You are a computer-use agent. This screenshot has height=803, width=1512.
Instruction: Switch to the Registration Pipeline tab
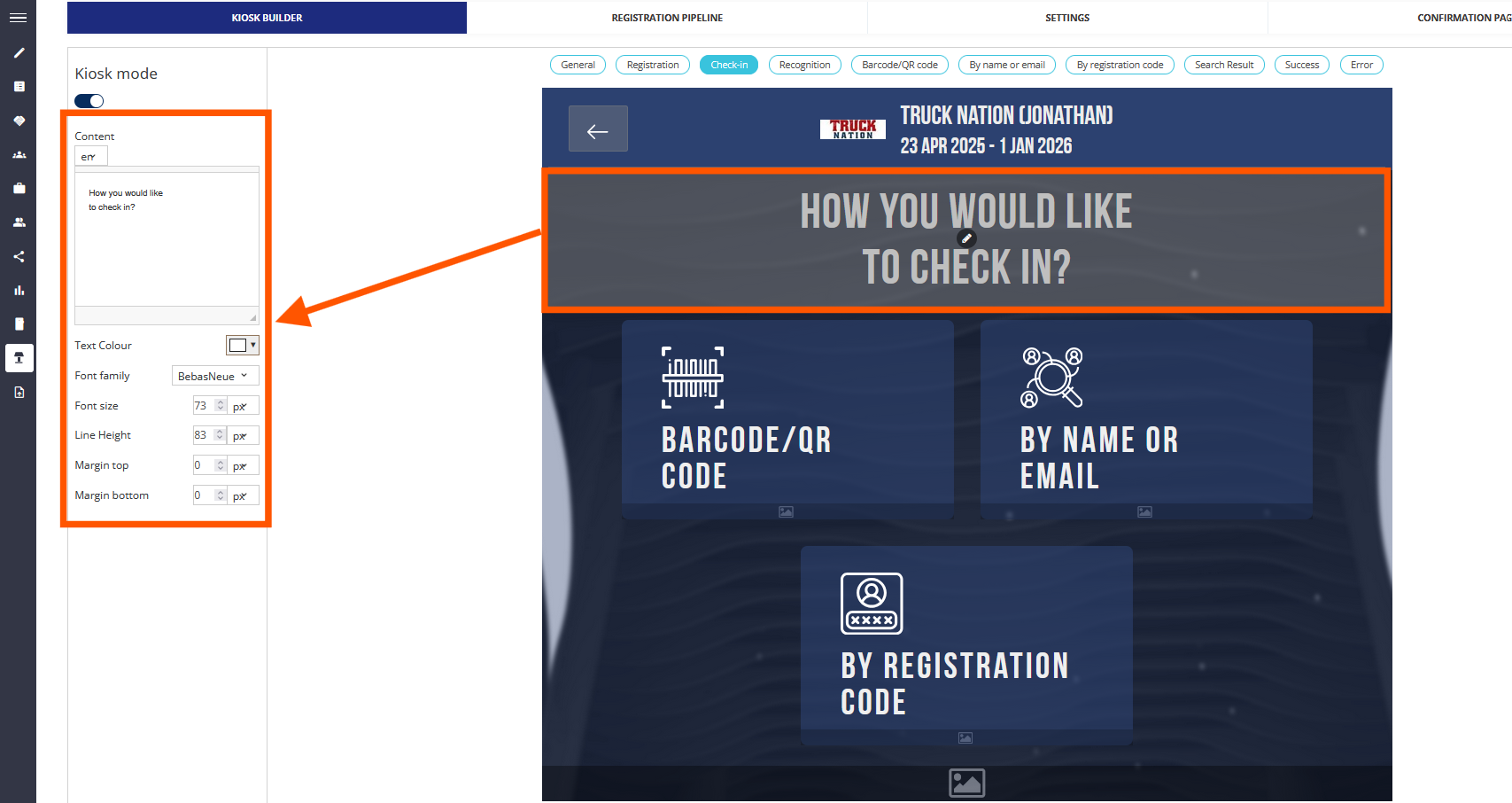point(667,18)
